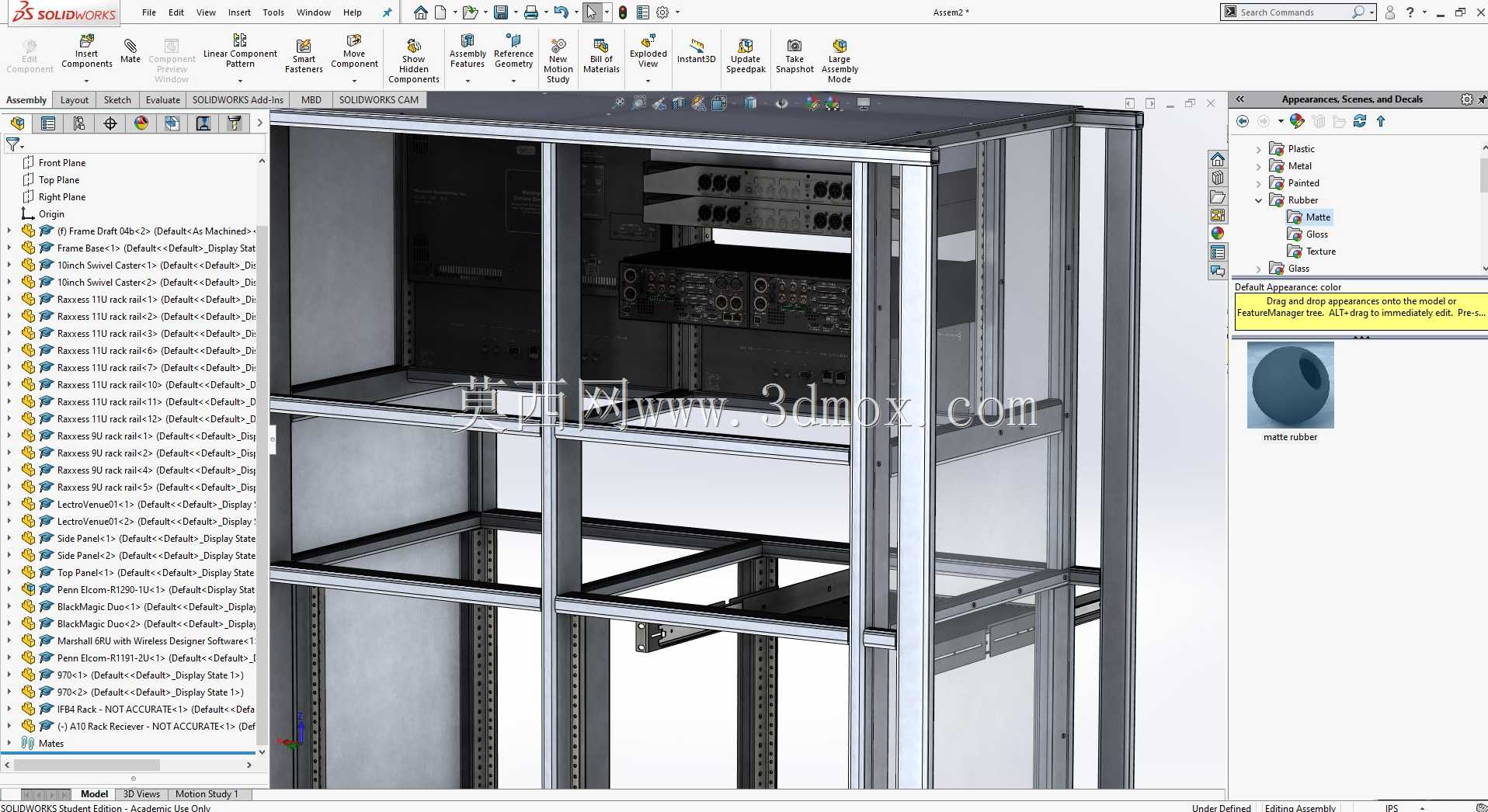Screen dimensions: 1488x812
Task: Start a New Motion Study
Action: click(558, 61)
